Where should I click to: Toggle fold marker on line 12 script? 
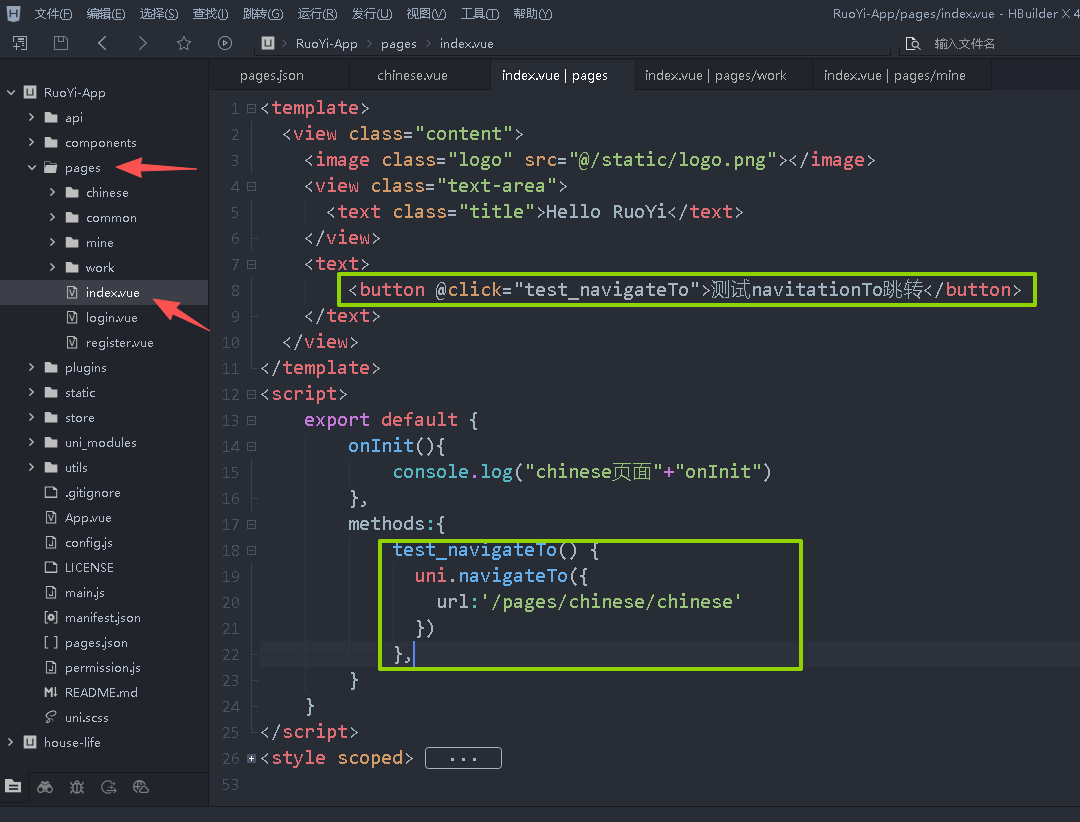coord(251,395)
